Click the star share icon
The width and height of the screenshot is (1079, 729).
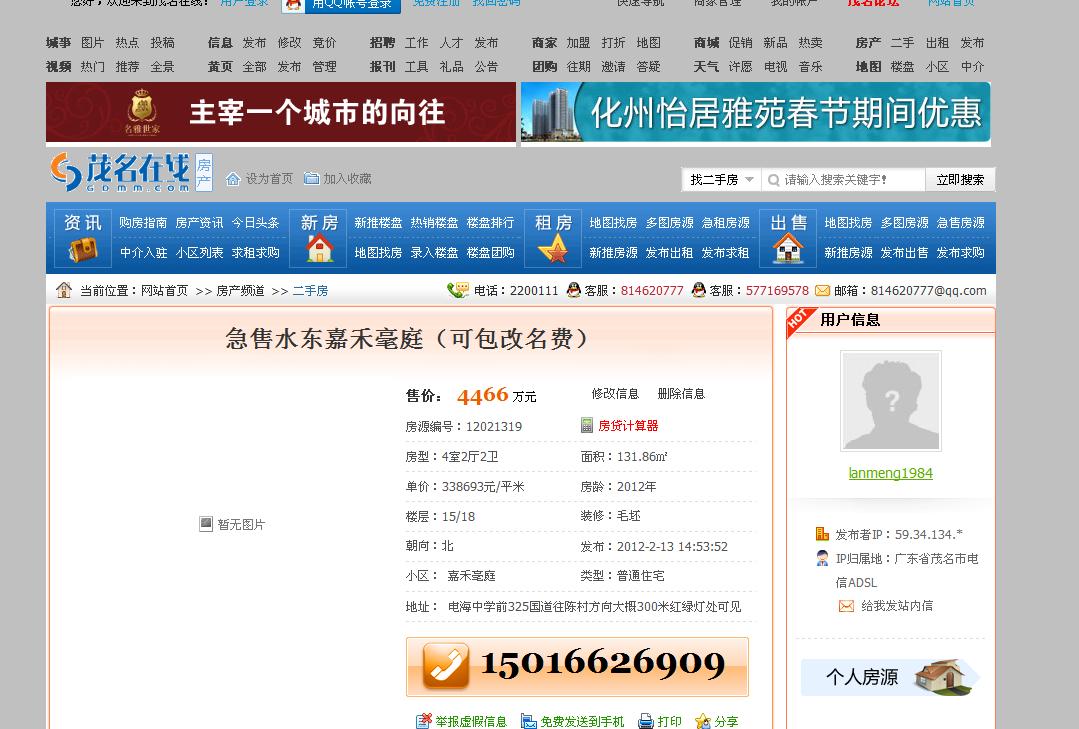coord(703,721)
